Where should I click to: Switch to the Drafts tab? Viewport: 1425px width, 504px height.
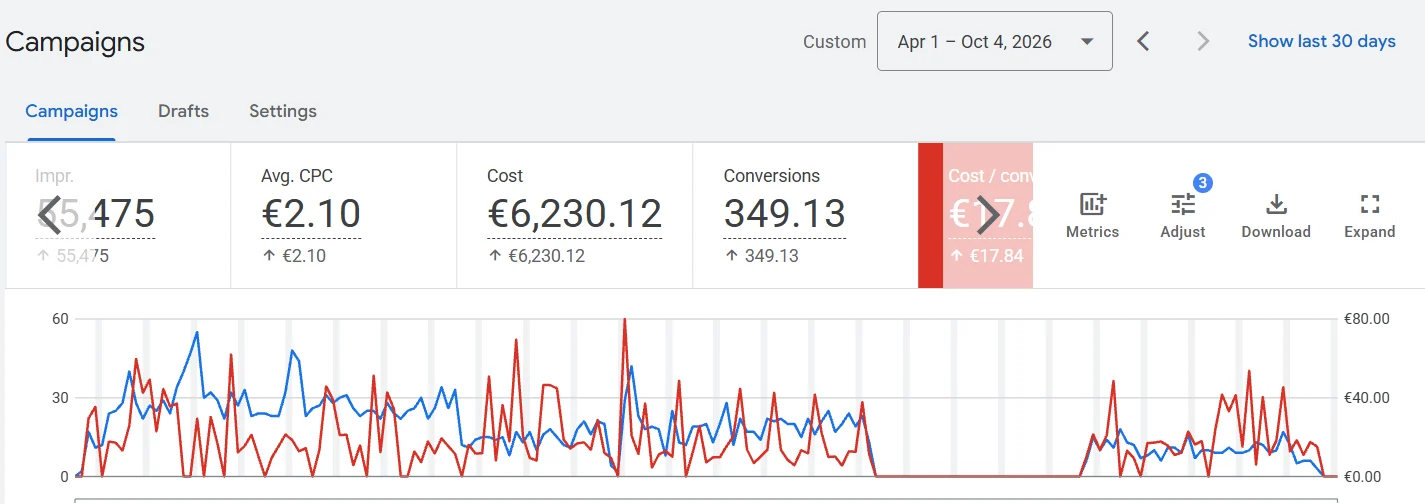pos(183,111)
